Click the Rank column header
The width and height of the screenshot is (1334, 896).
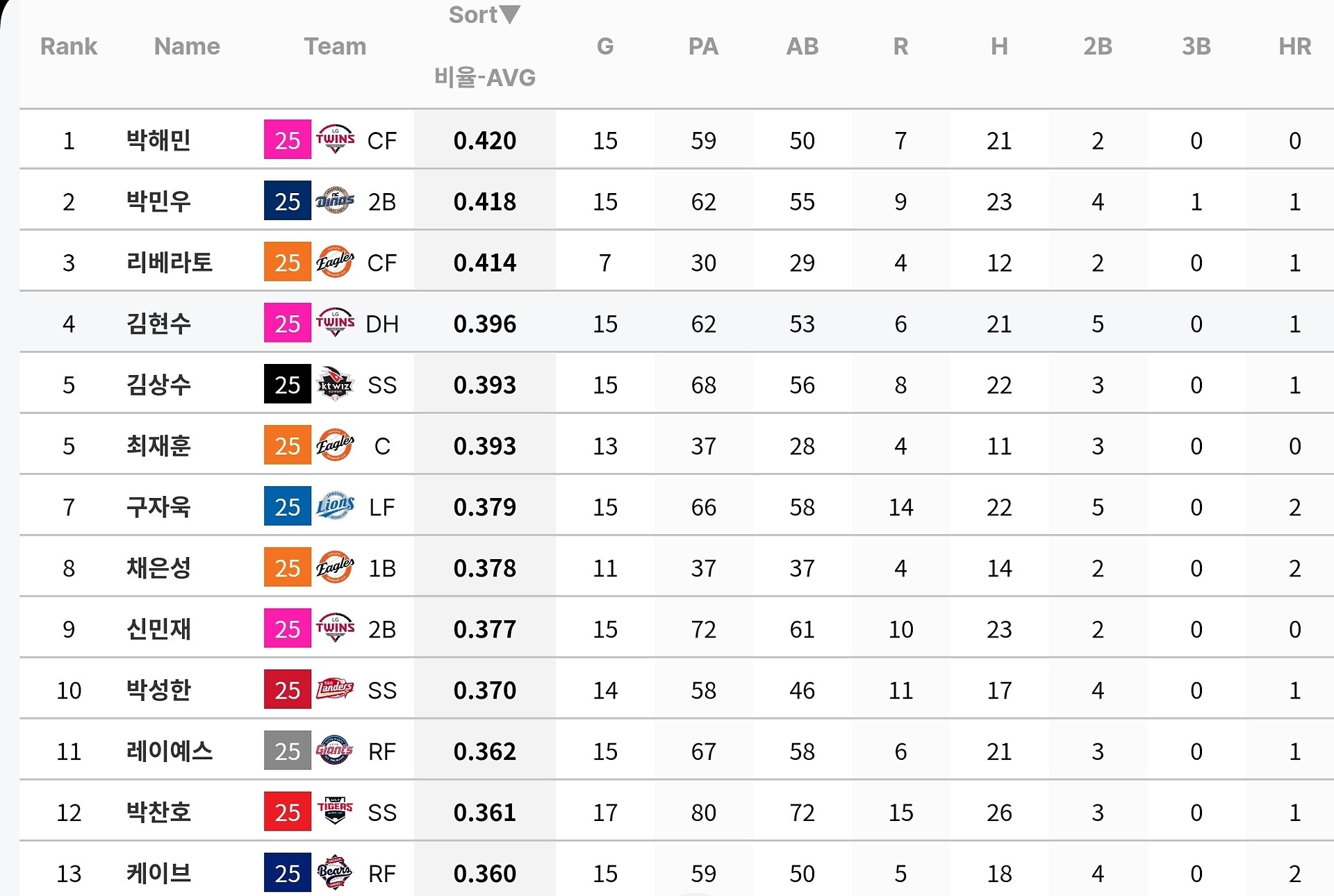68,46
